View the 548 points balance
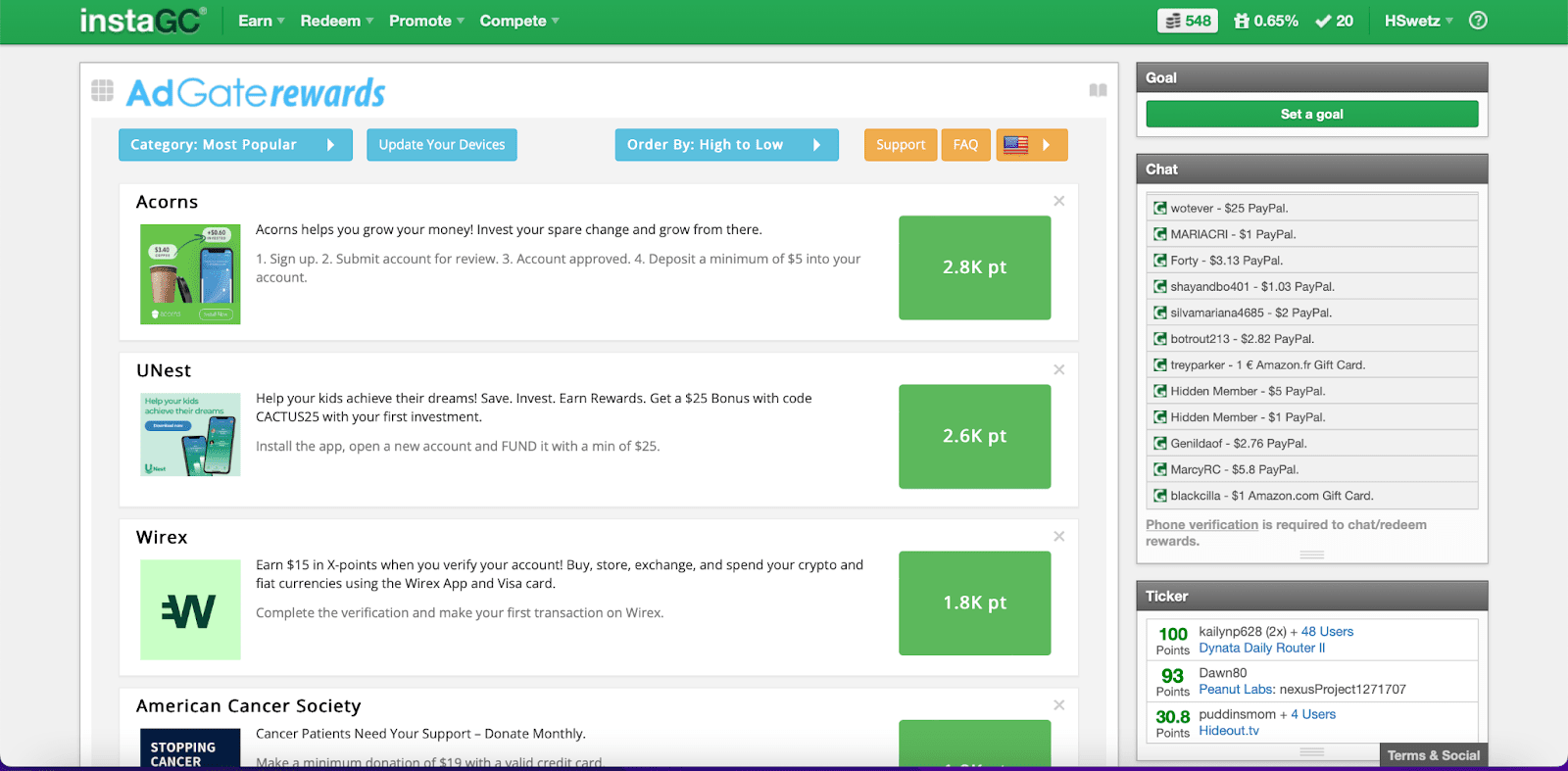Viewport: 1568px width, 771px height. (x=1188, y=21)
